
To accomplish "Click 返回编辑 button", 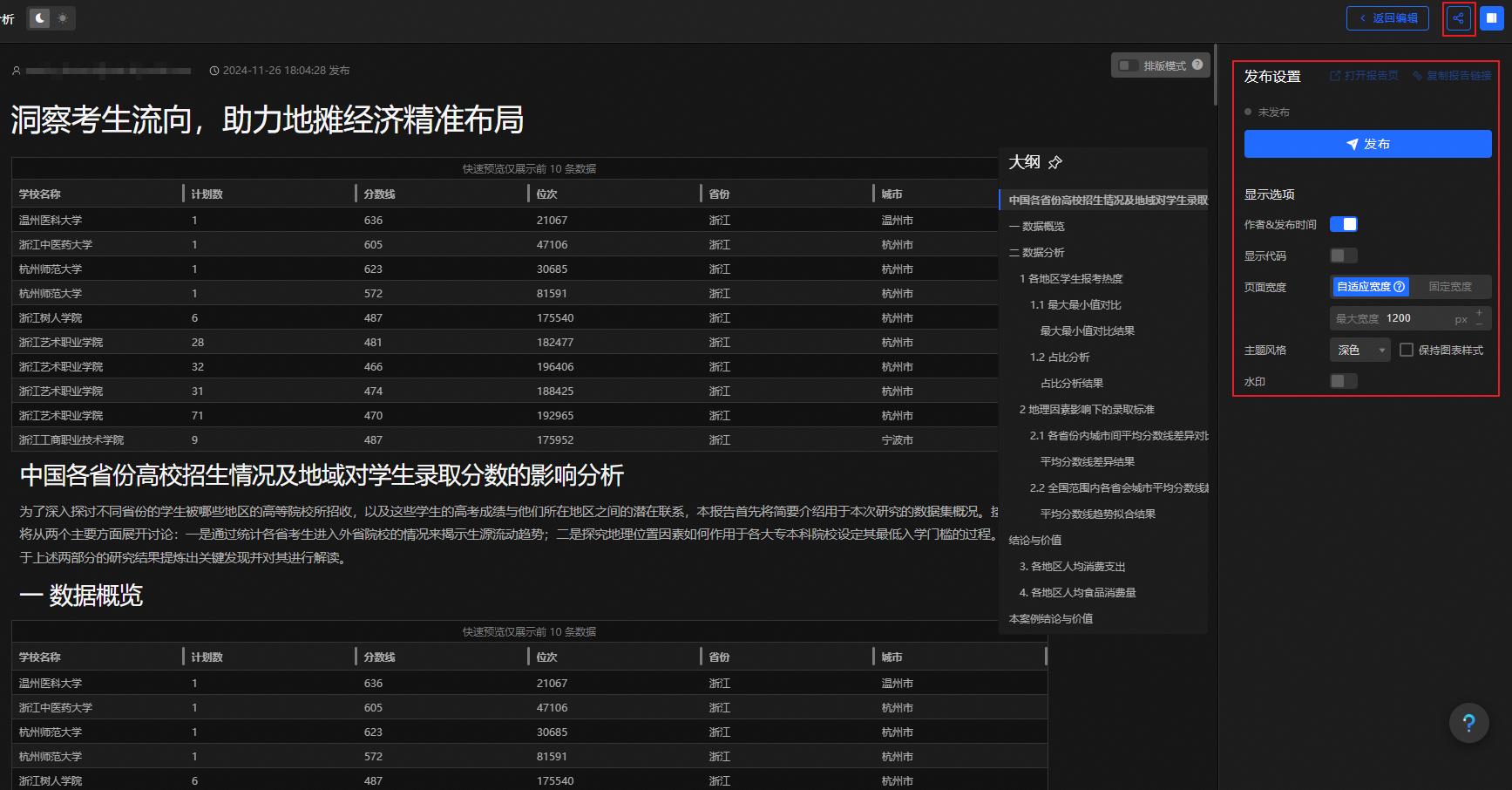I will click(1387, 18).
